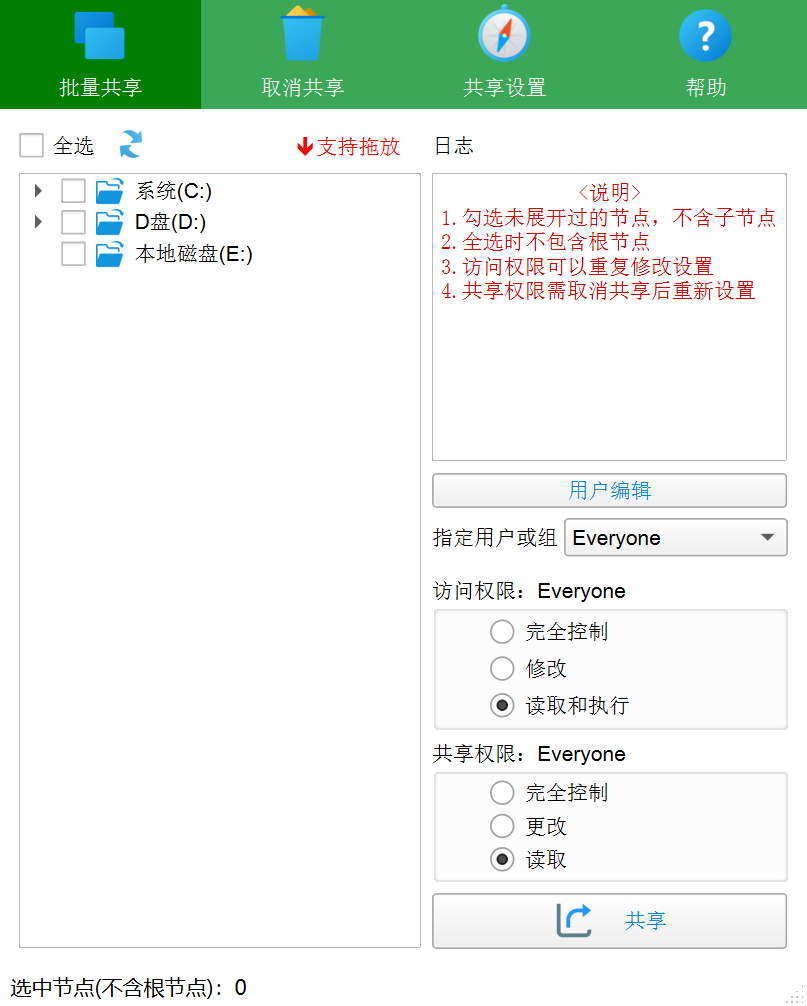Switch to the 取消共享 tab
This screenshot has height=1006, width=807.
tap(302, 55)
